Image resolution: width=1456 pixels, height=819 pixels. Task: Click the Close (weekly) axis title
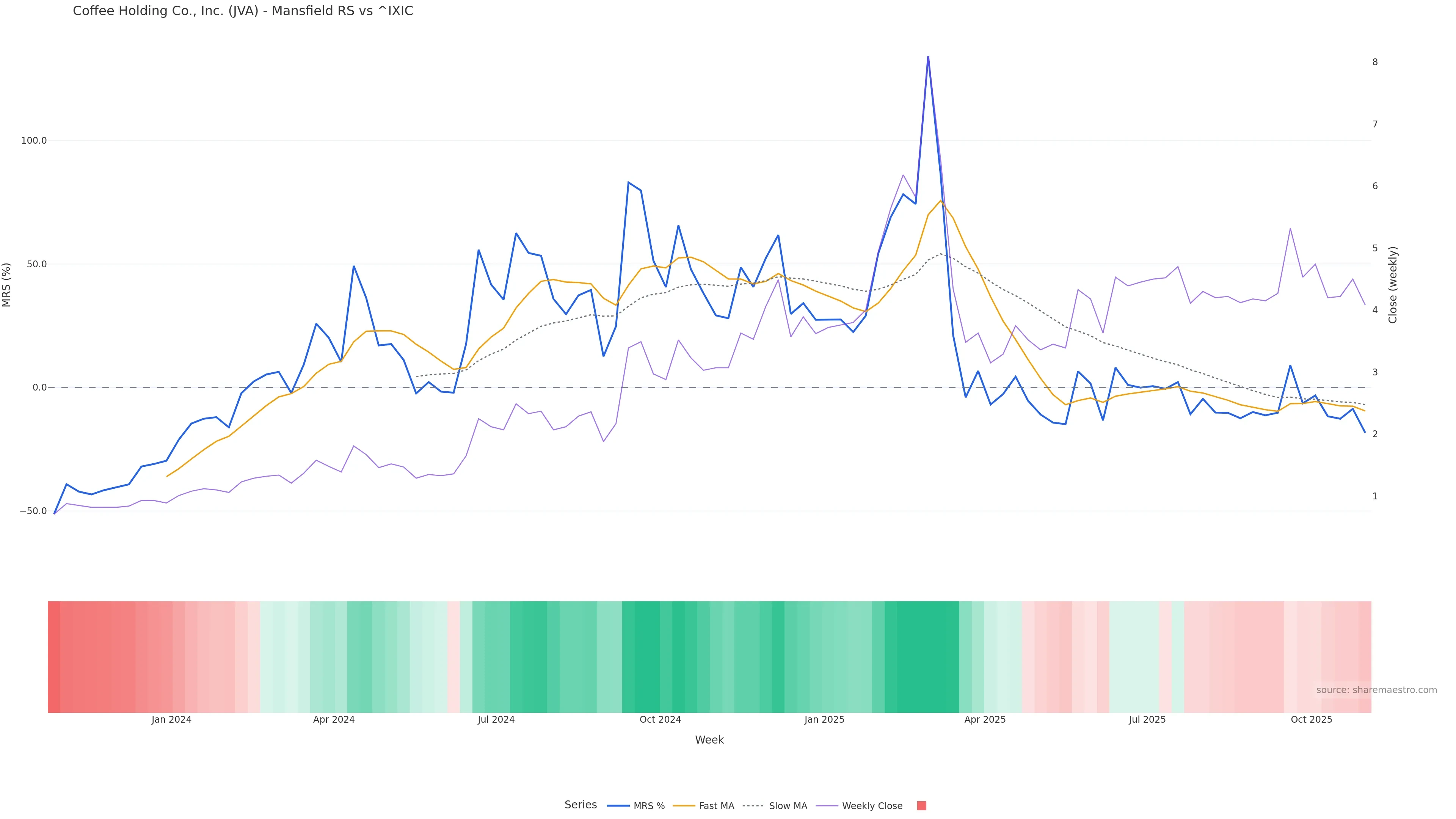(1393, 285)
